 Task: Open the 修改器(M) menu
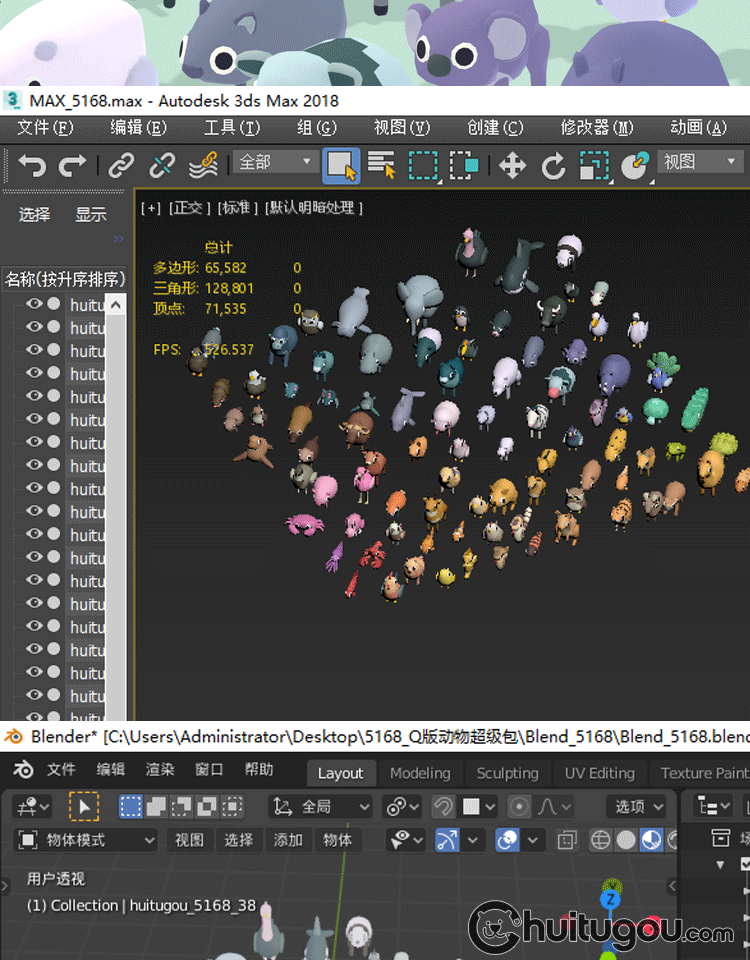tap(597, 128)
